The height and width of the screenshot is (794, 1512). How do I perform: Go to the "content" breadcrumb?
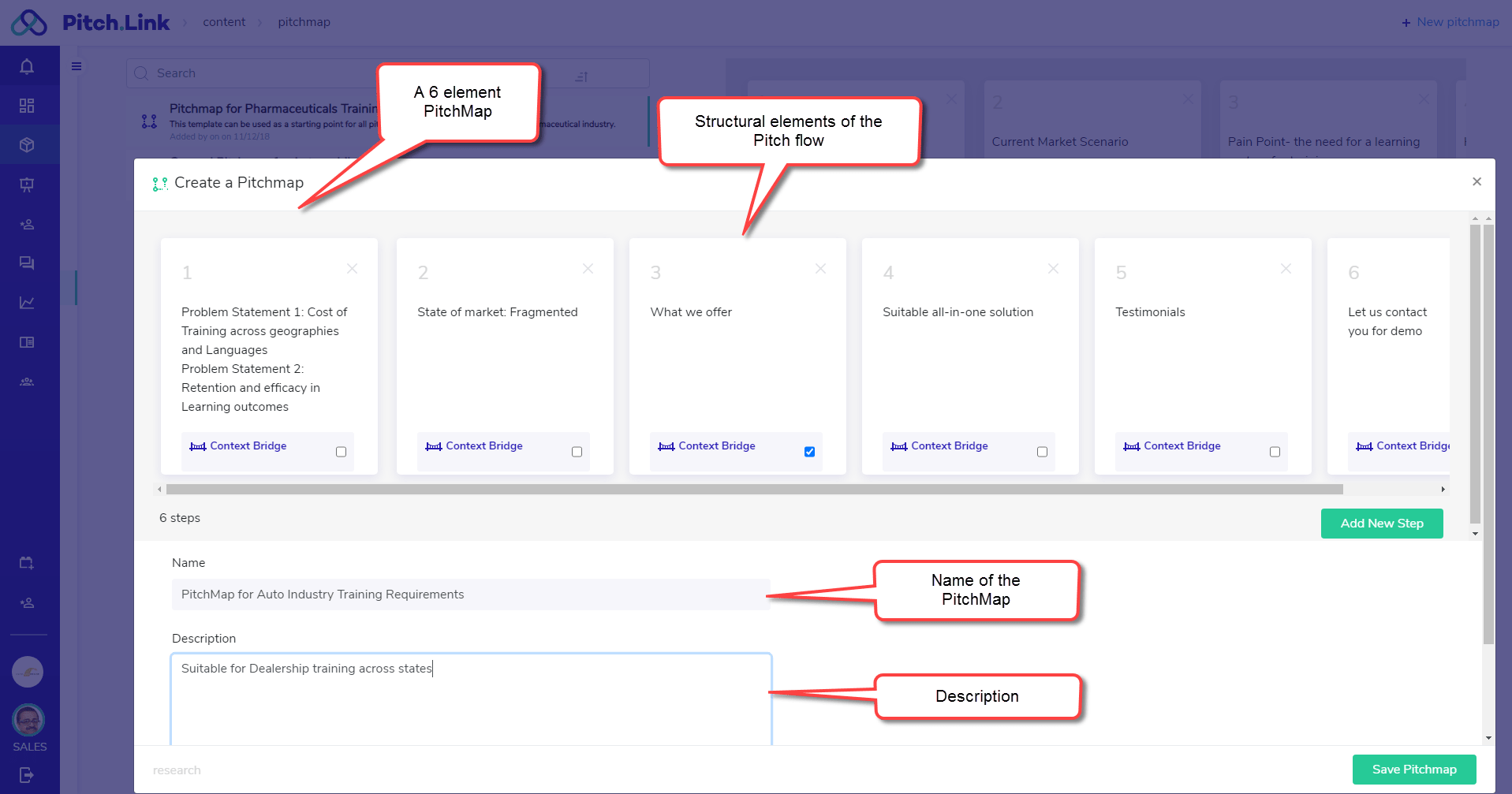[224, 22]
